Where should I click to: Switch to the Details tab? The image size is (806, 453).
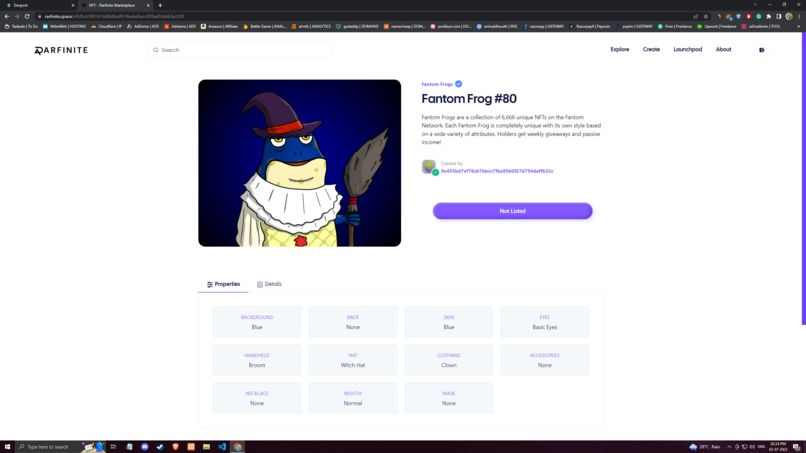pyautogui.click(x=269, y=284)
